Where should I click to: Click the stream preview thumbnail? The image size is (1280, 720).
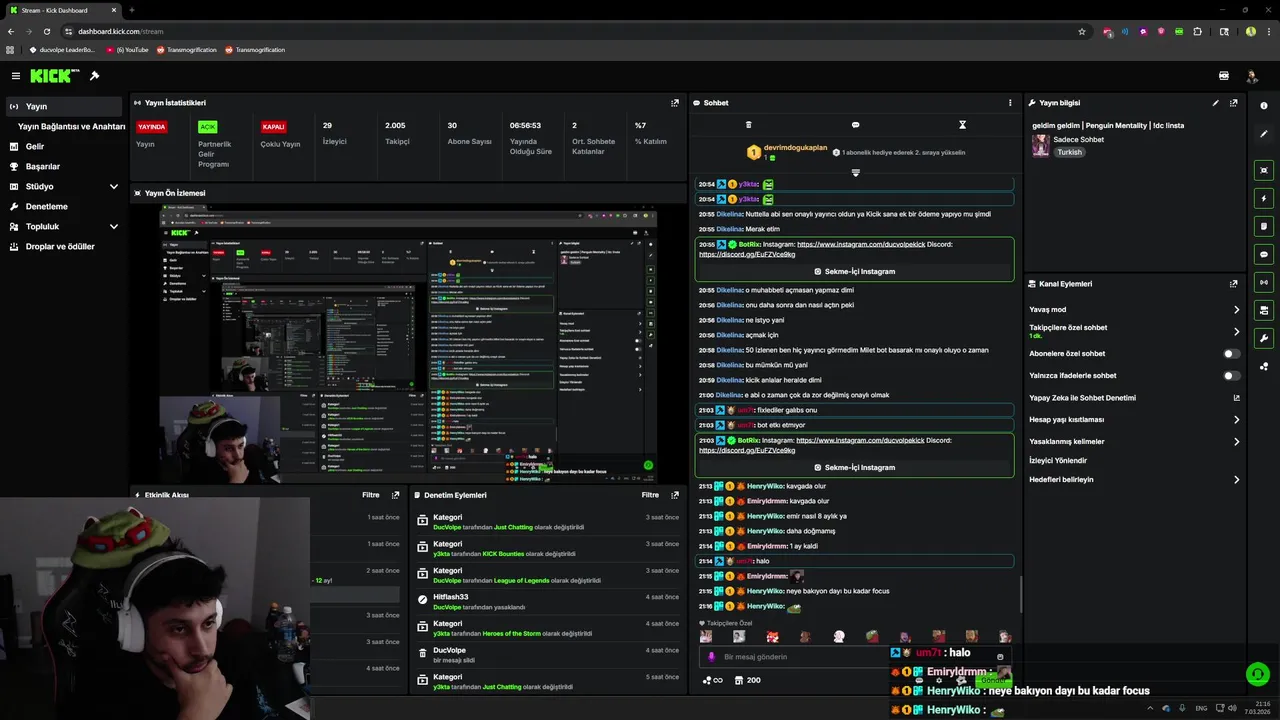tap(408, 343)
